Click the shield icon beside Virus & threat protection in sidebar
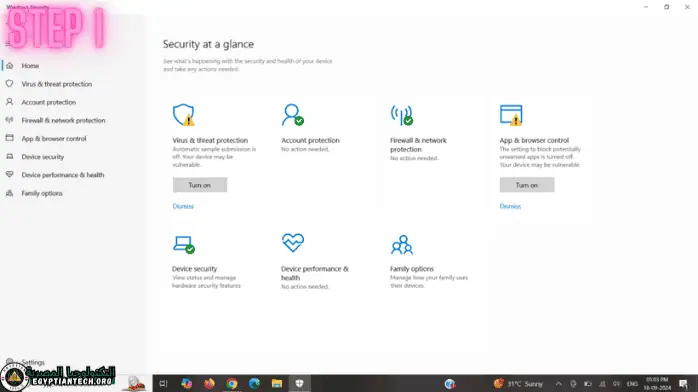Image resolution: width=698 pixels, height=392 pixels. pyautogui.click(x=9, y=84)
